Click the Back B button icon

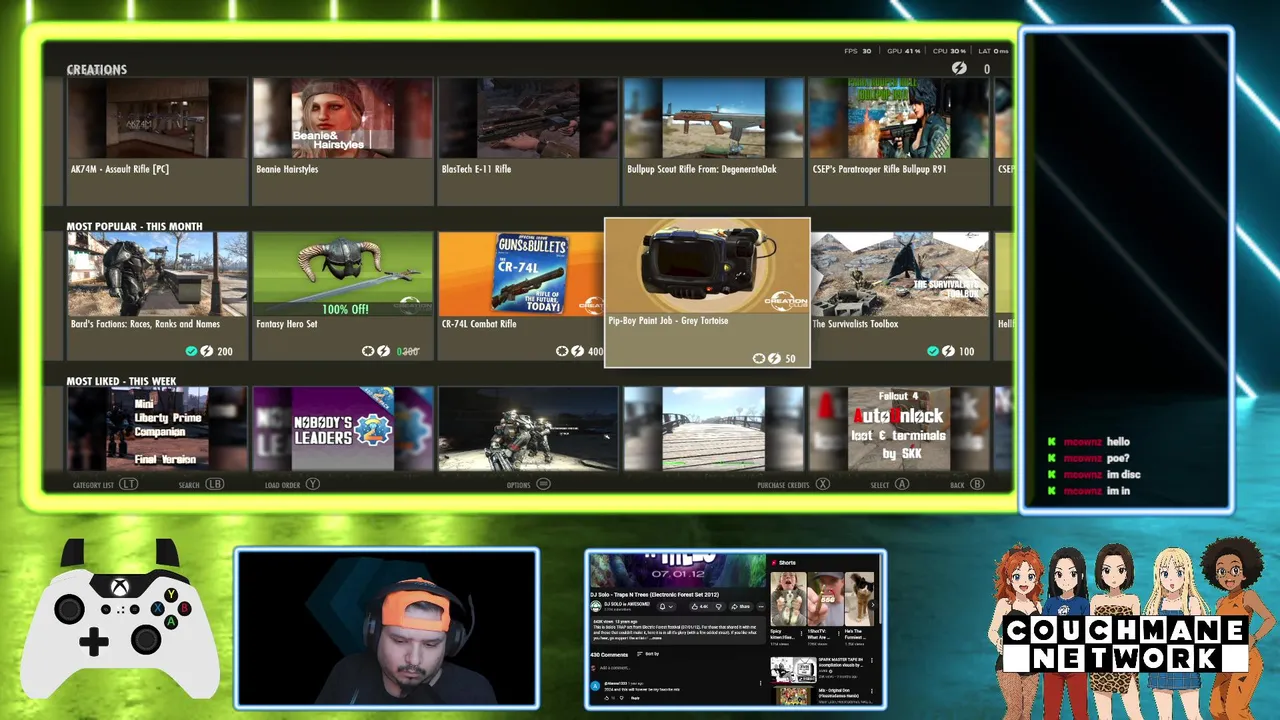tap(977, 484)
